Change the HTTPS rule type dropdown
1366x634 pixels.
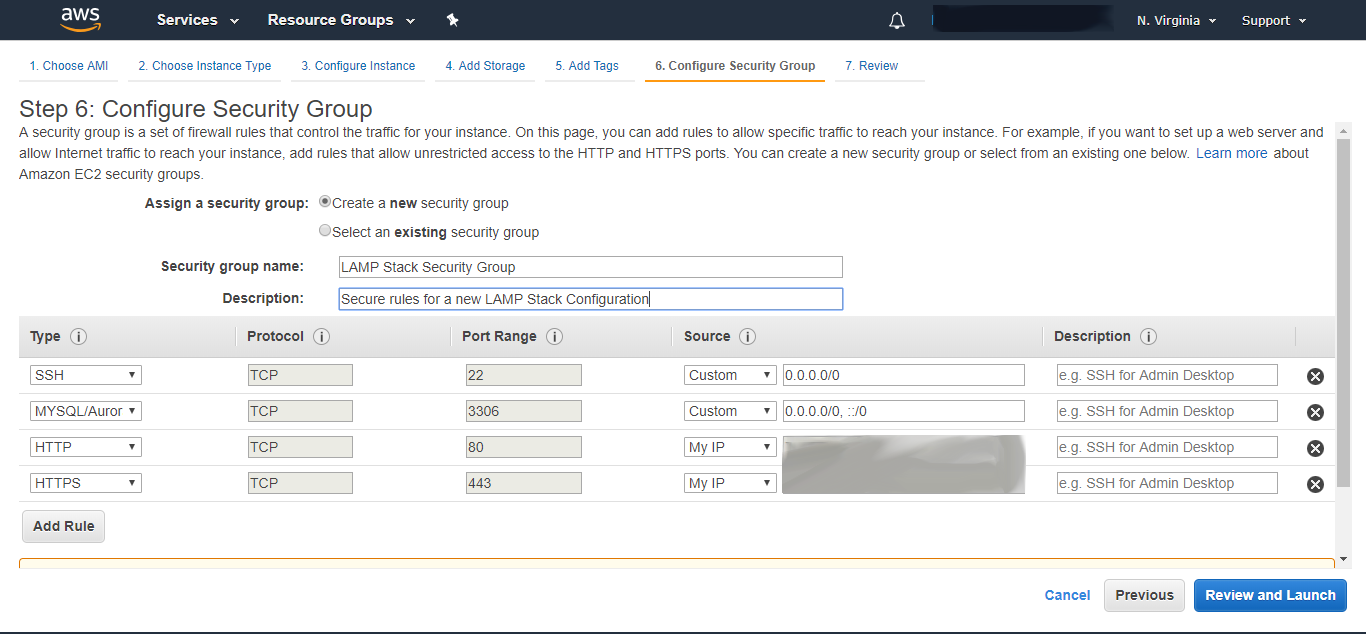click(86, 483)
